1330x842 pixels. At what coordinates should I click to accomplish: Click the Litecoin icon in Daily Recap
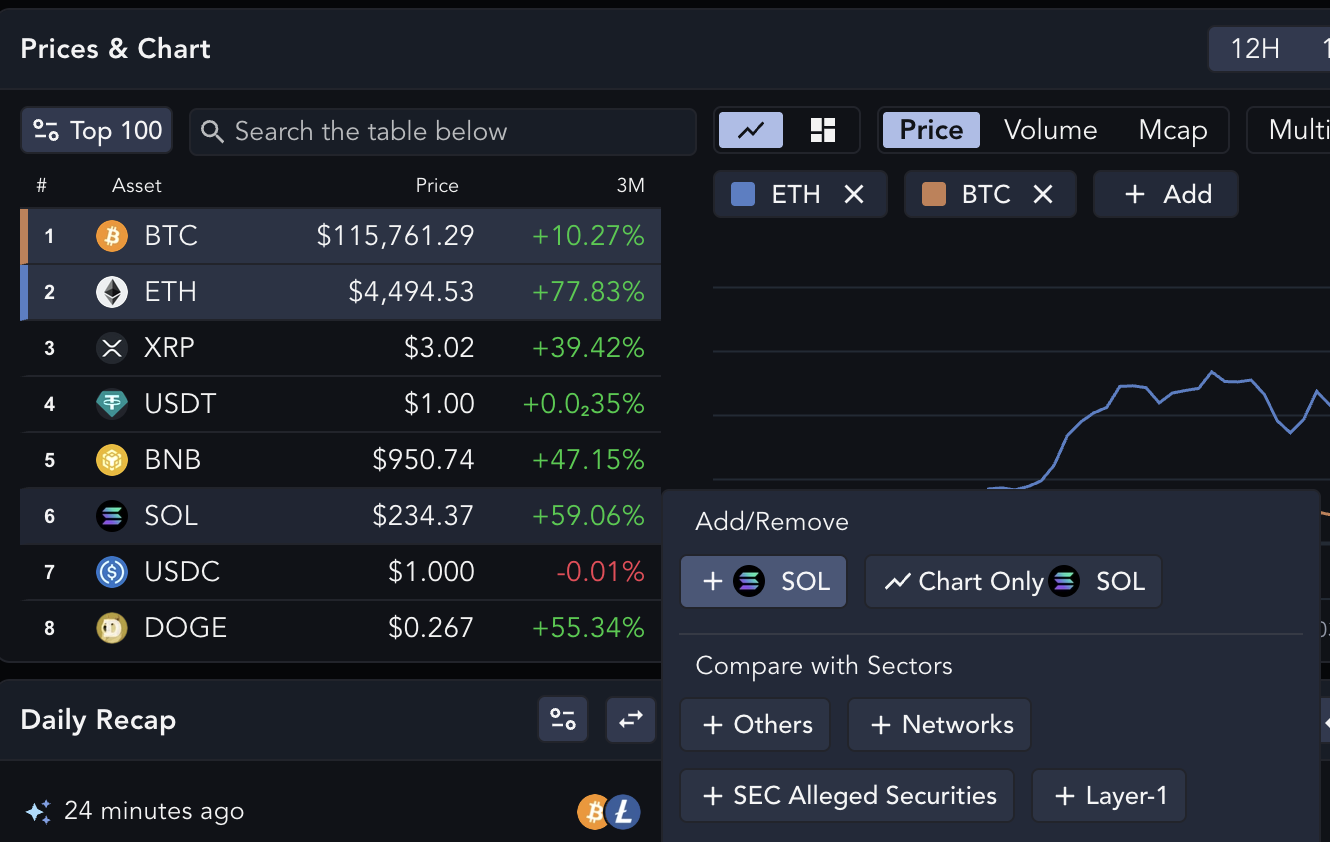click(624, 812)
